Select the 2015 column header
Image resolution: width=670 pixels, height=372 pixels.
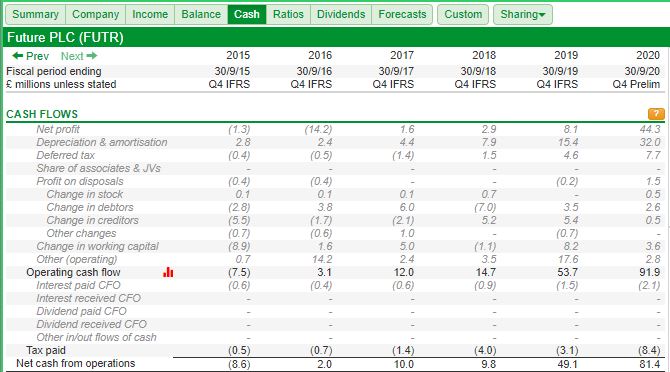point(238,55)
